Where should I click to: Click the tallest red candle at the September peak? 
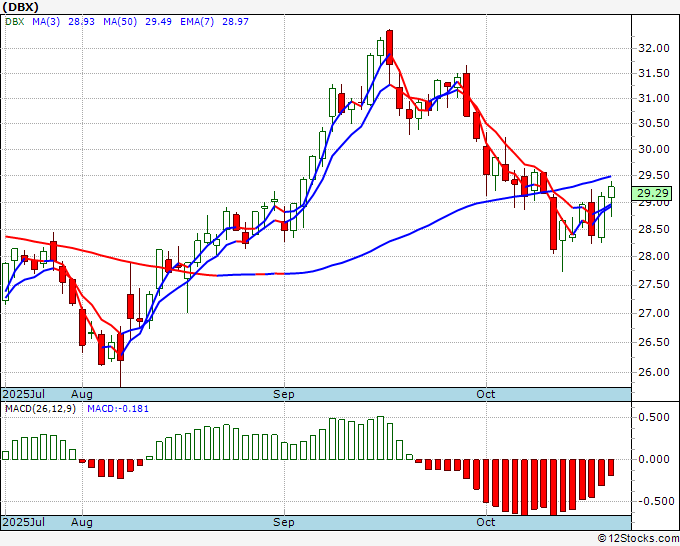click(x=389, y=47)
